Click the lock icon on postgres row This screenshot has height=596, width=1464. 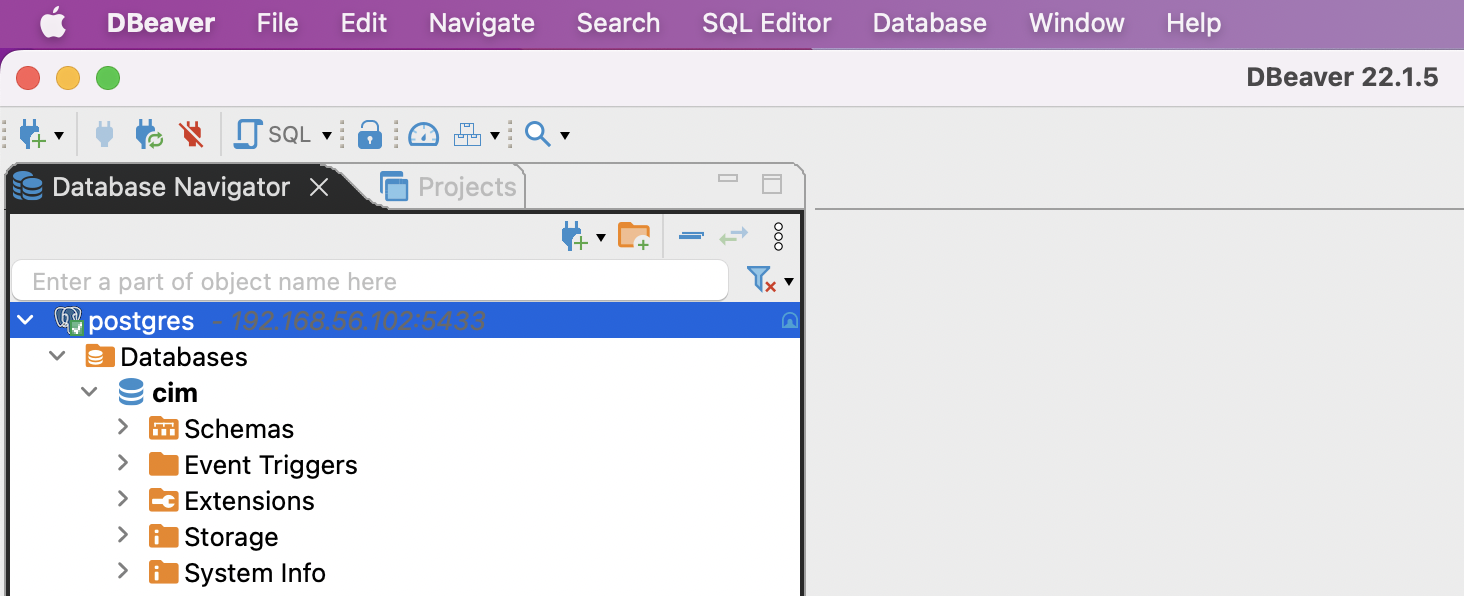coord(789,321)
